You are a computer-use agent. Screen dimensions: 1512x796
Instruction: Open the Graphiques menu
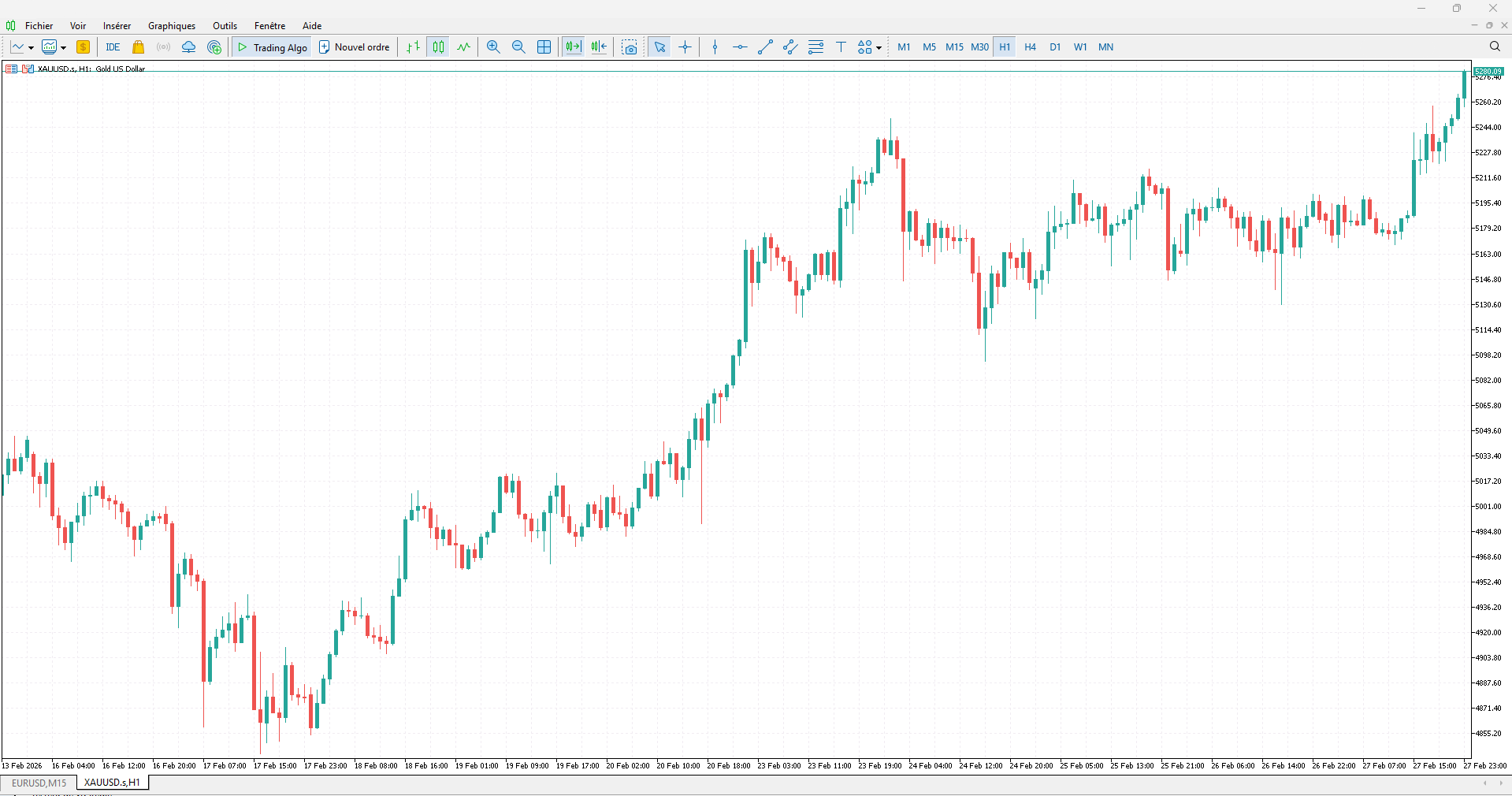[x=171, y=26]
